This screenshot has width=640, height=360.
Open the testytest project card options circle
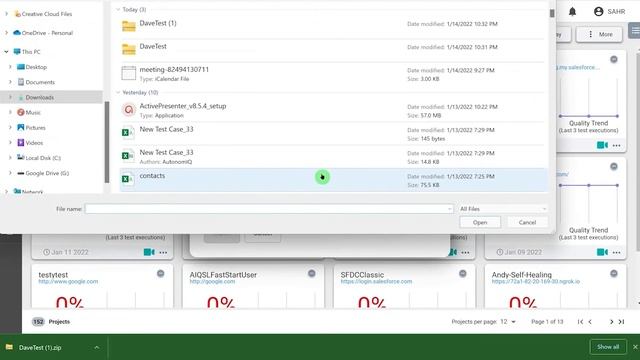[160, 273]
